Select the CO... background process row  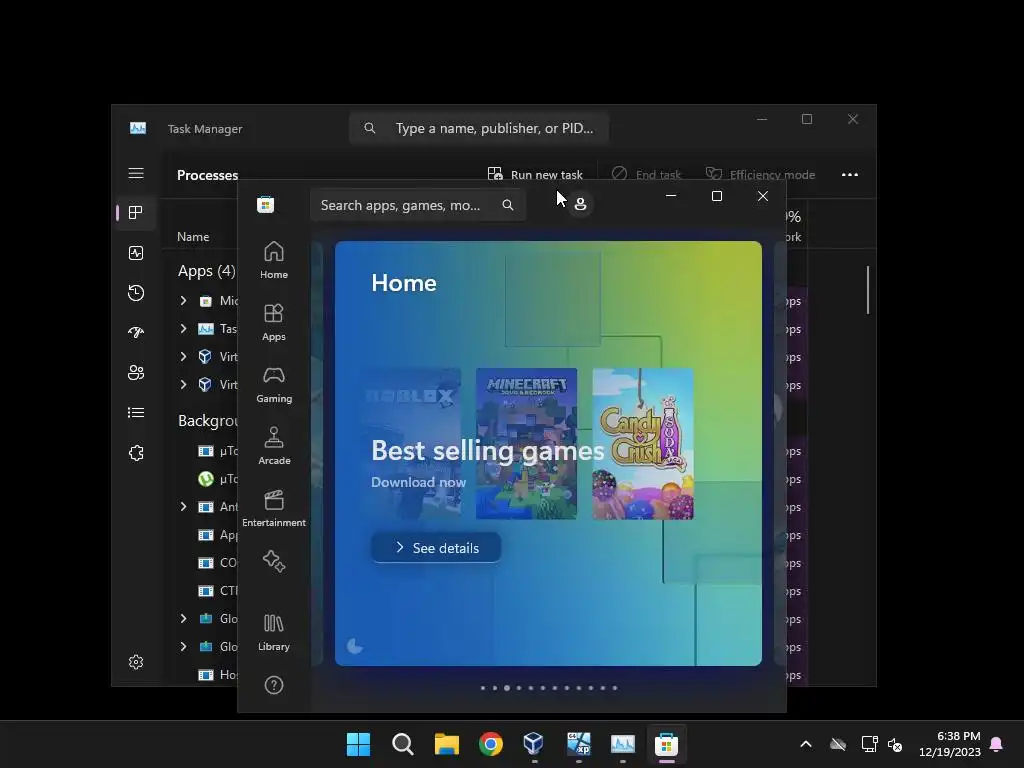(217, 562)
